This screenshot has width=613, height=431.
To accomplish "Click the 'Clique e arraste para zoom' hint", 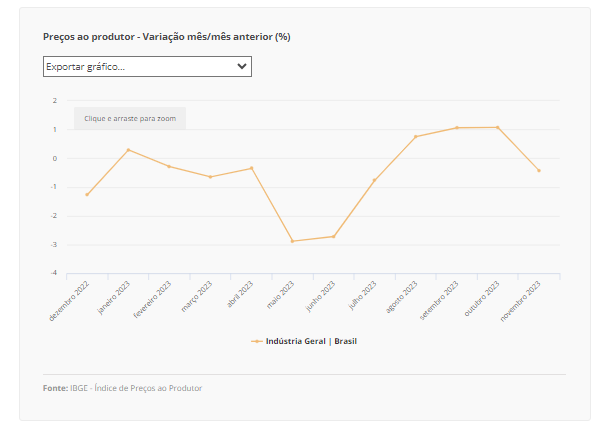I will pyautogui.click(x=130, y=118).
